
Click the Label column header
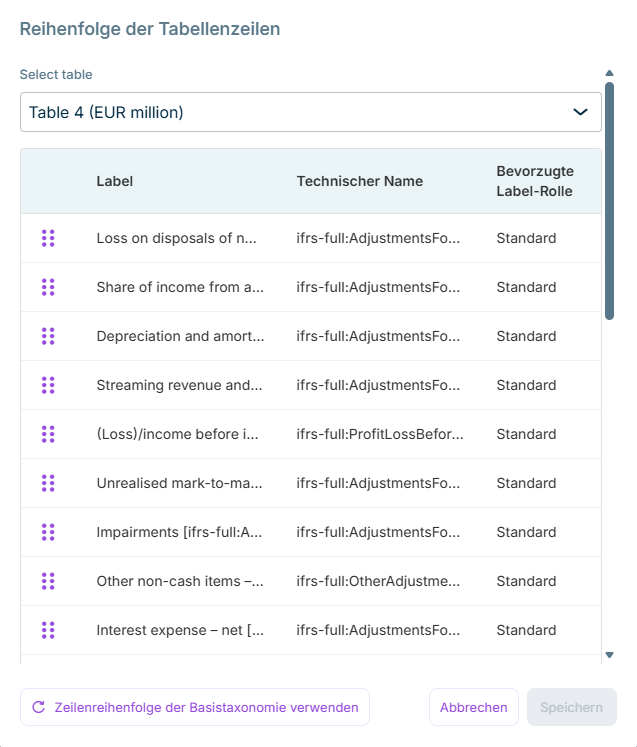coord(115,181)
